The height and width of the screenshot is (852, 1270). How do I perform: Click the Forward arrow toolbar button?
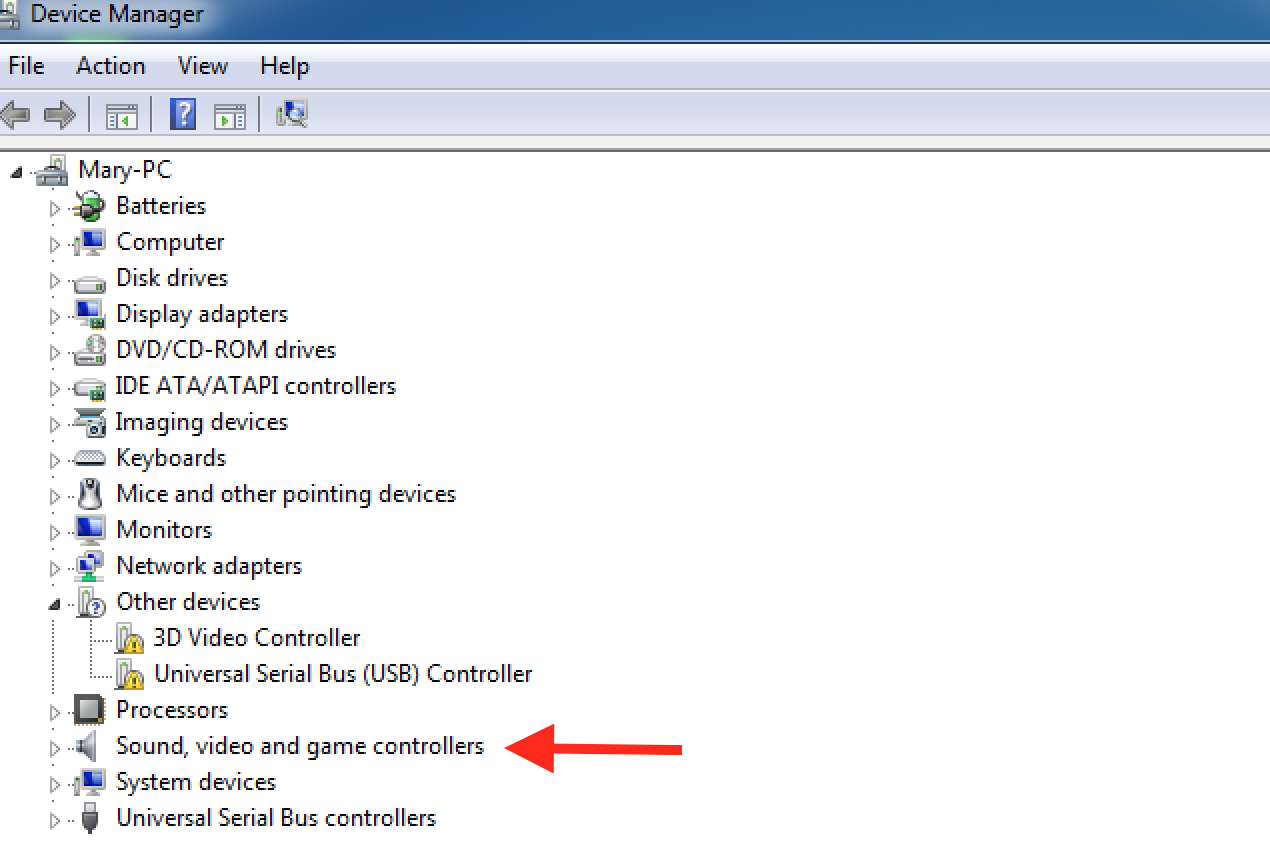(61, 115)
